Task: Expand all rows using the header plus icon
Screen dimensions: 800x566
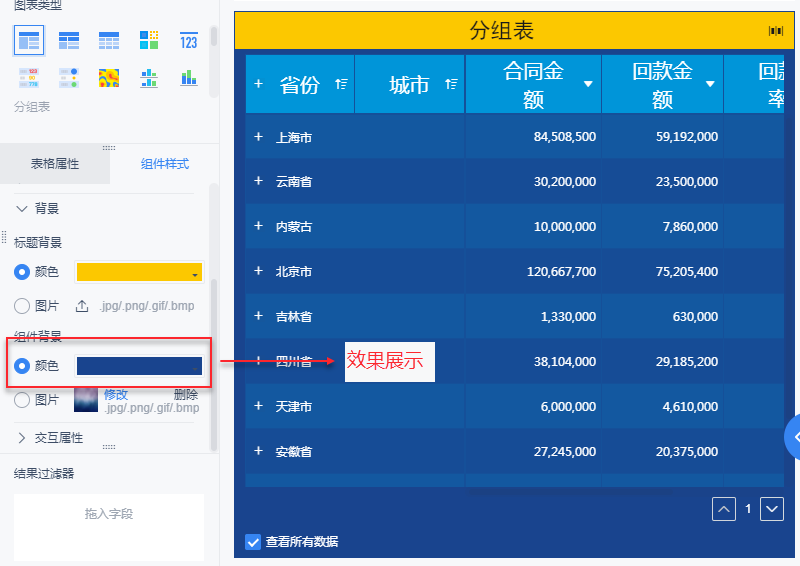Action: [x=259, y=84]
